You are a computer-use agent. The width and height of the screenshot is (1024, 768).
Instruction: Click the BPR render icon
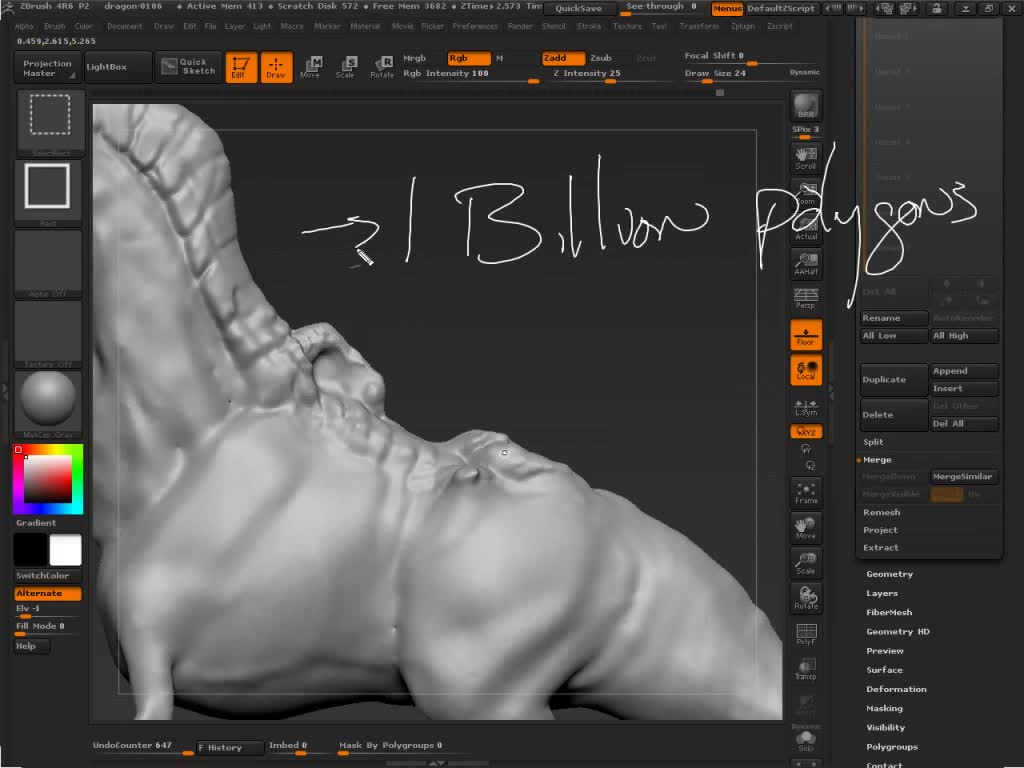click(x=805, y=107)
